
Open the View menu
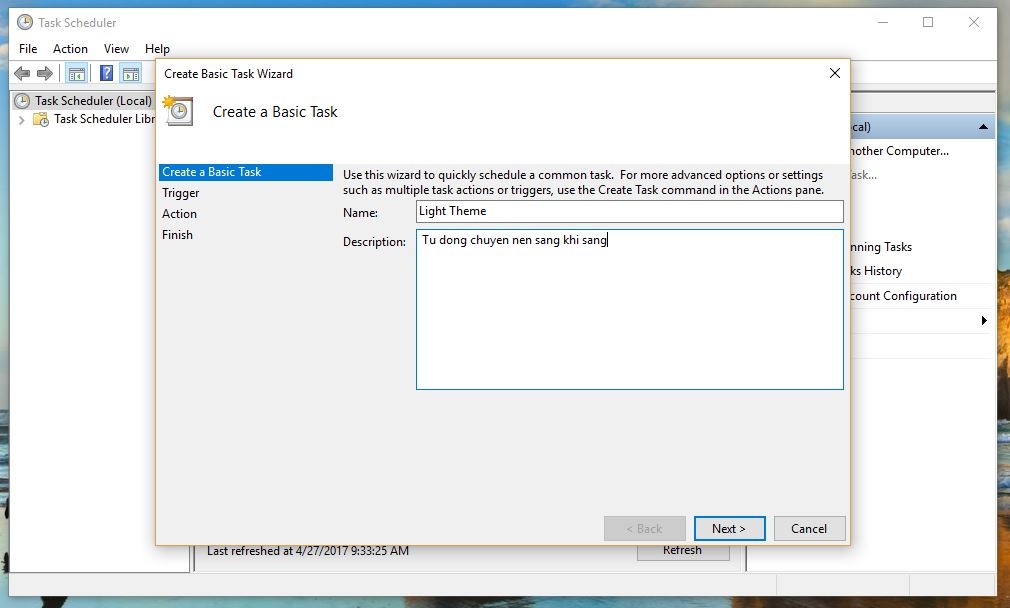click(116, 49)
